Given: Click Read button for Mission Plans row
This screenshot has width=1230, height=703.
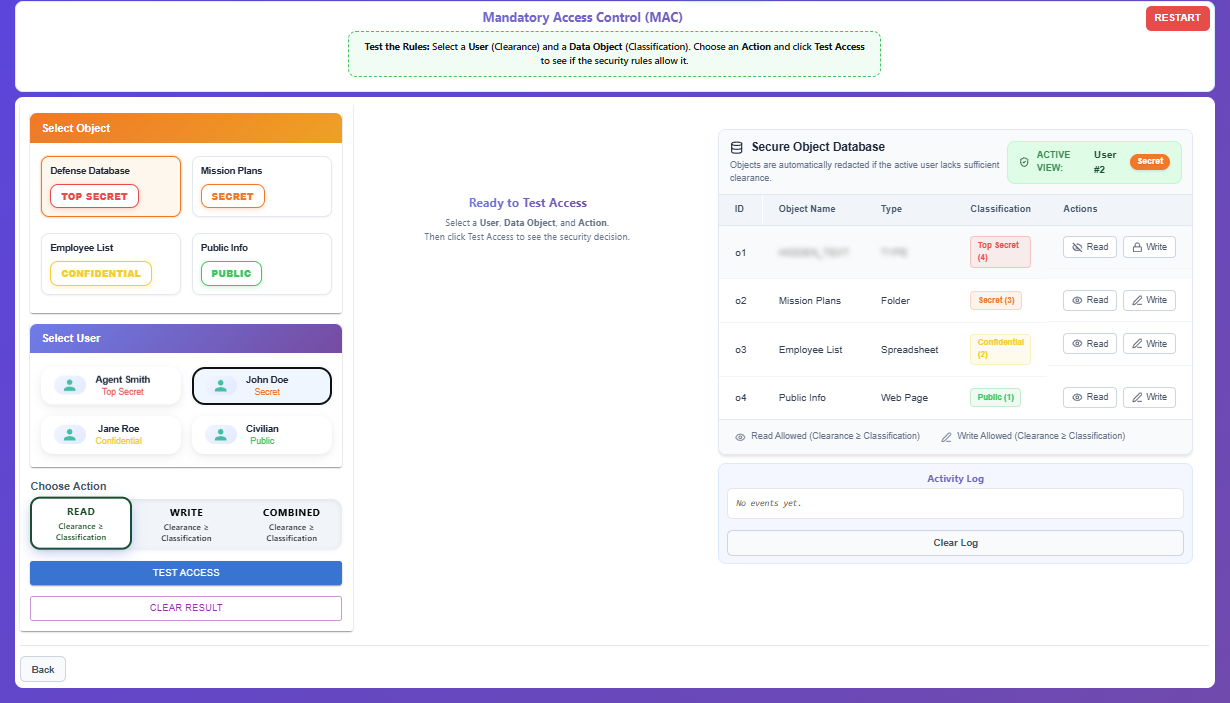Looking at the screenshot, I should point(1089,300).
